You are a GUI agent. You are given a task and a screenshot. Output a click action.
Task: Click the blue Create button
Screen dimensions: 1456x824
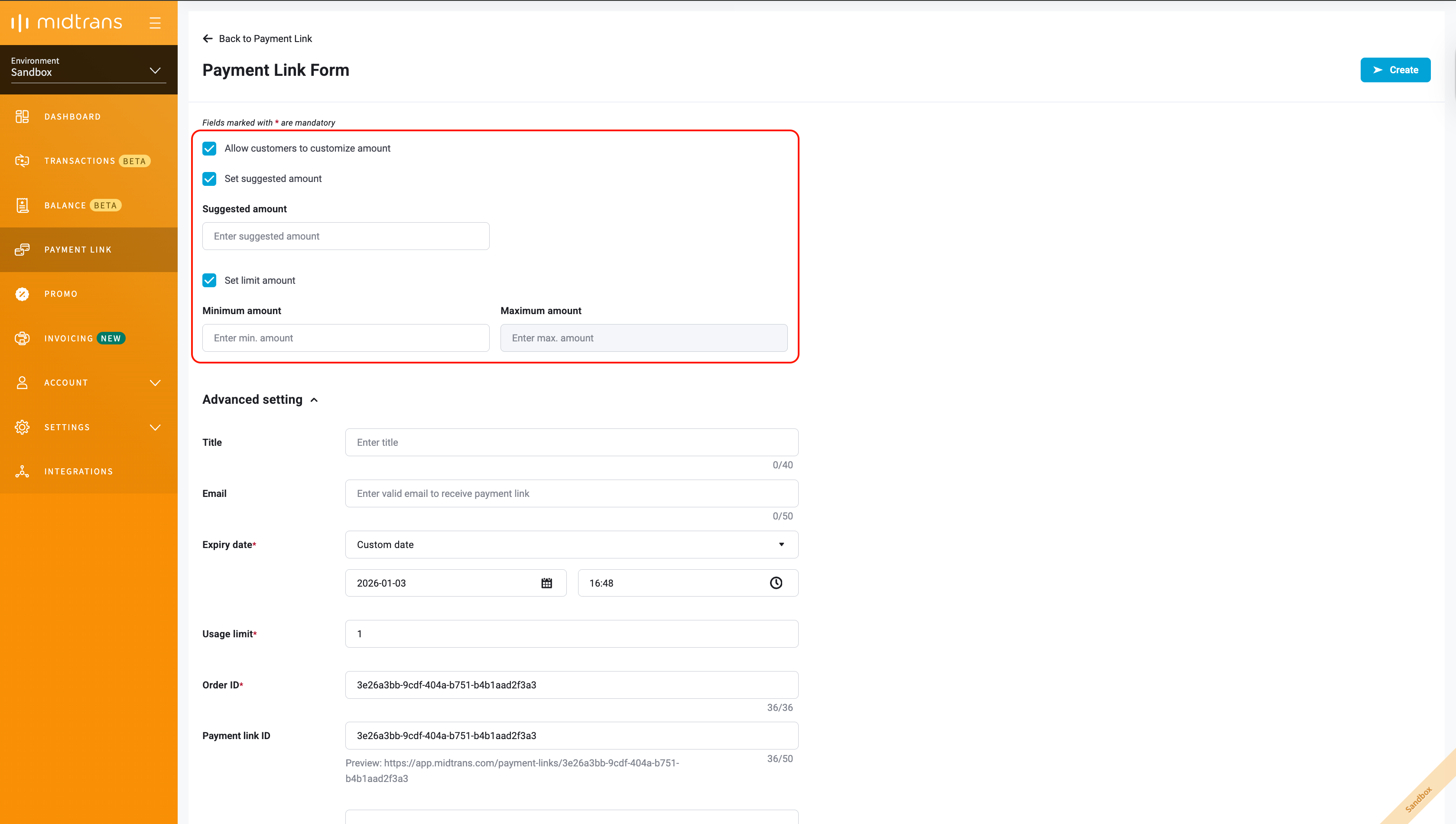(1395, 70)
